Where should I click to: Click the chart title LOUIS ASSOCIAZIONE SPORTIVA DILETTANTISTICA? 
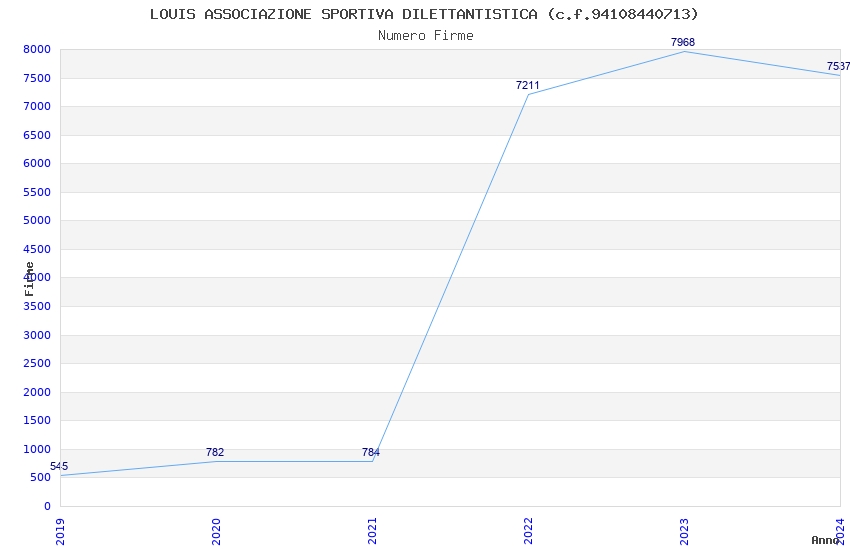tap(344, 14)
